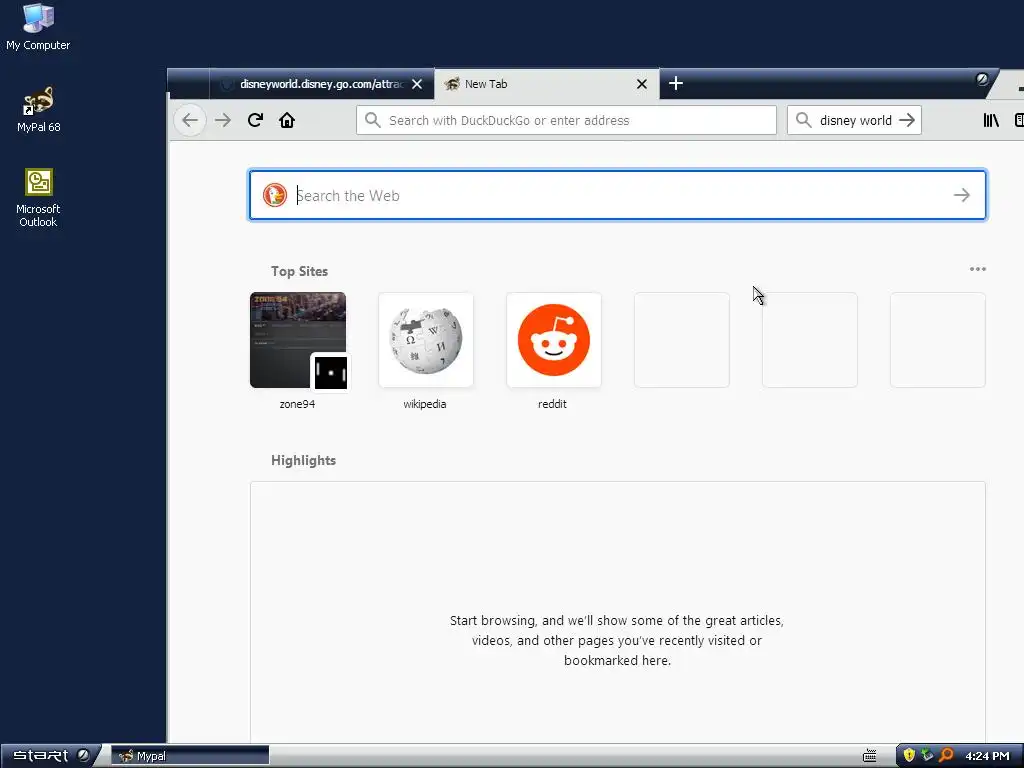Submit the disney world search arrow
The height and width of the screenshot is (768, 1024).
click(906, 120)
